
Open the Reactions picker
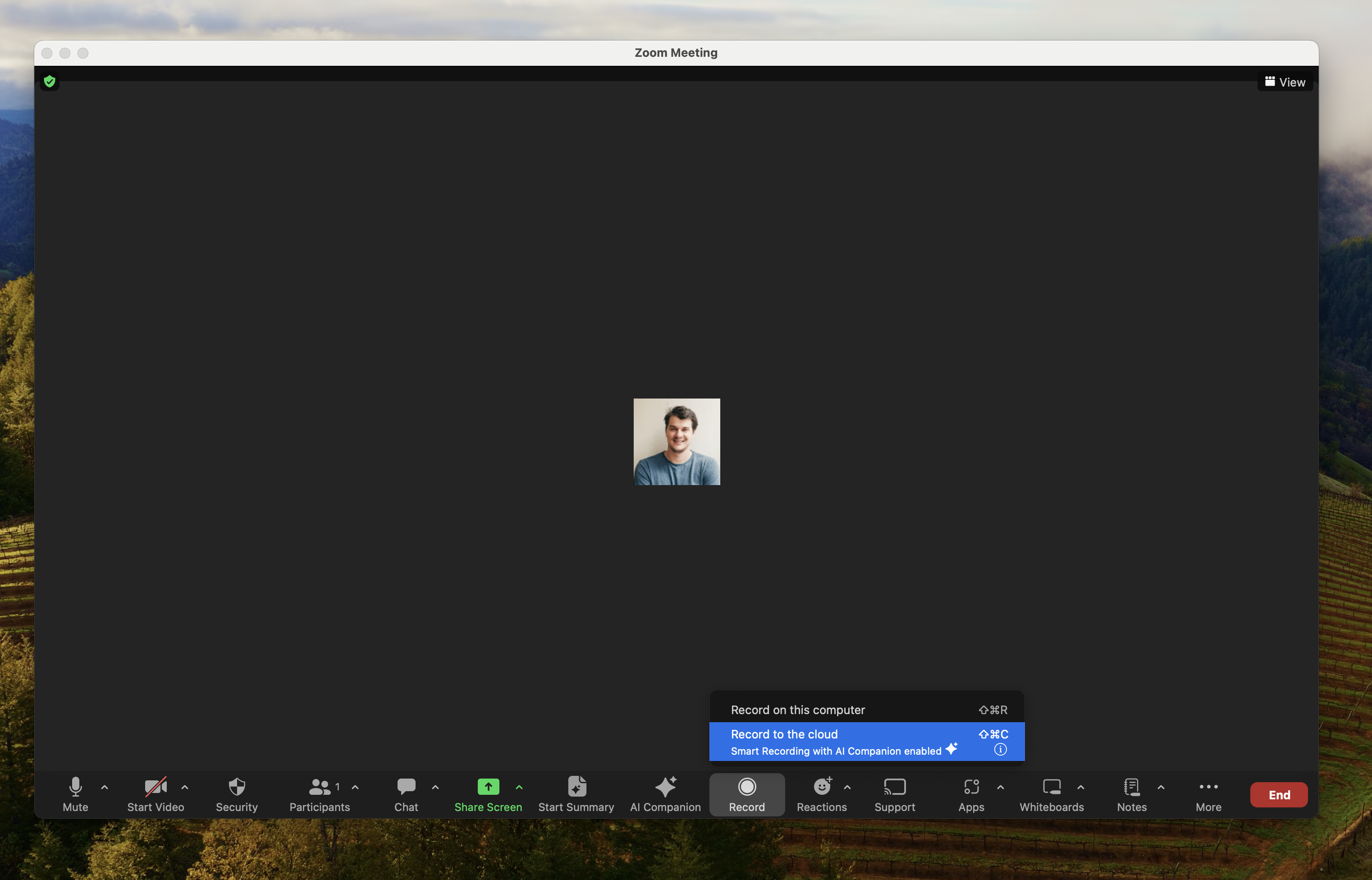(x=821, y=794)
